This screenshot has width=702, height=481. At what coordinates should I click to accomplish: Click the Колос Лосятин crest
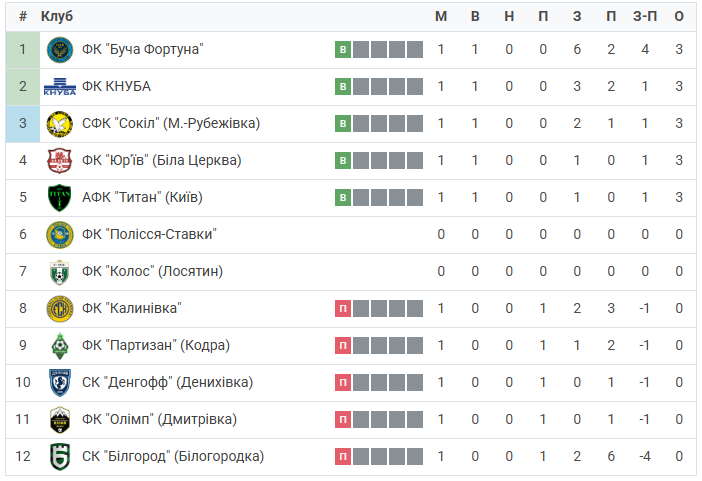[60, 272]
